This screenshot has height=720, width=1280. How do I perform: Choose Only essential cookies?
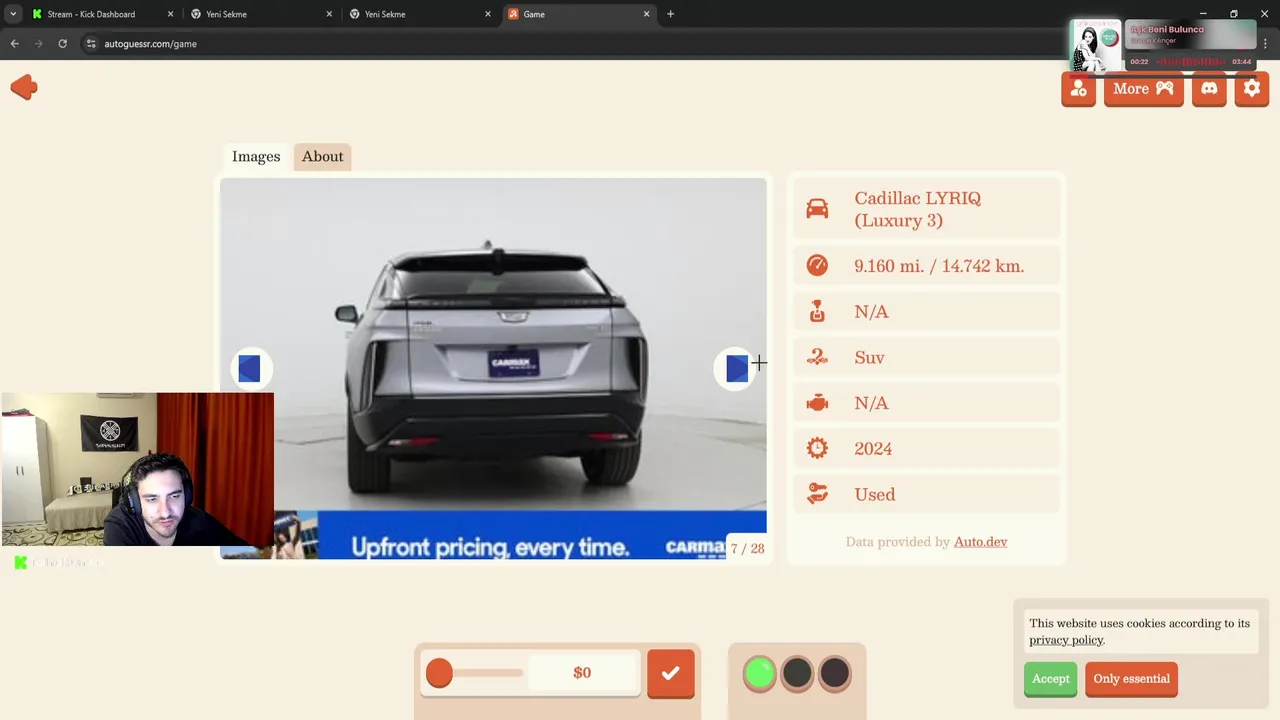(1131, 679)
